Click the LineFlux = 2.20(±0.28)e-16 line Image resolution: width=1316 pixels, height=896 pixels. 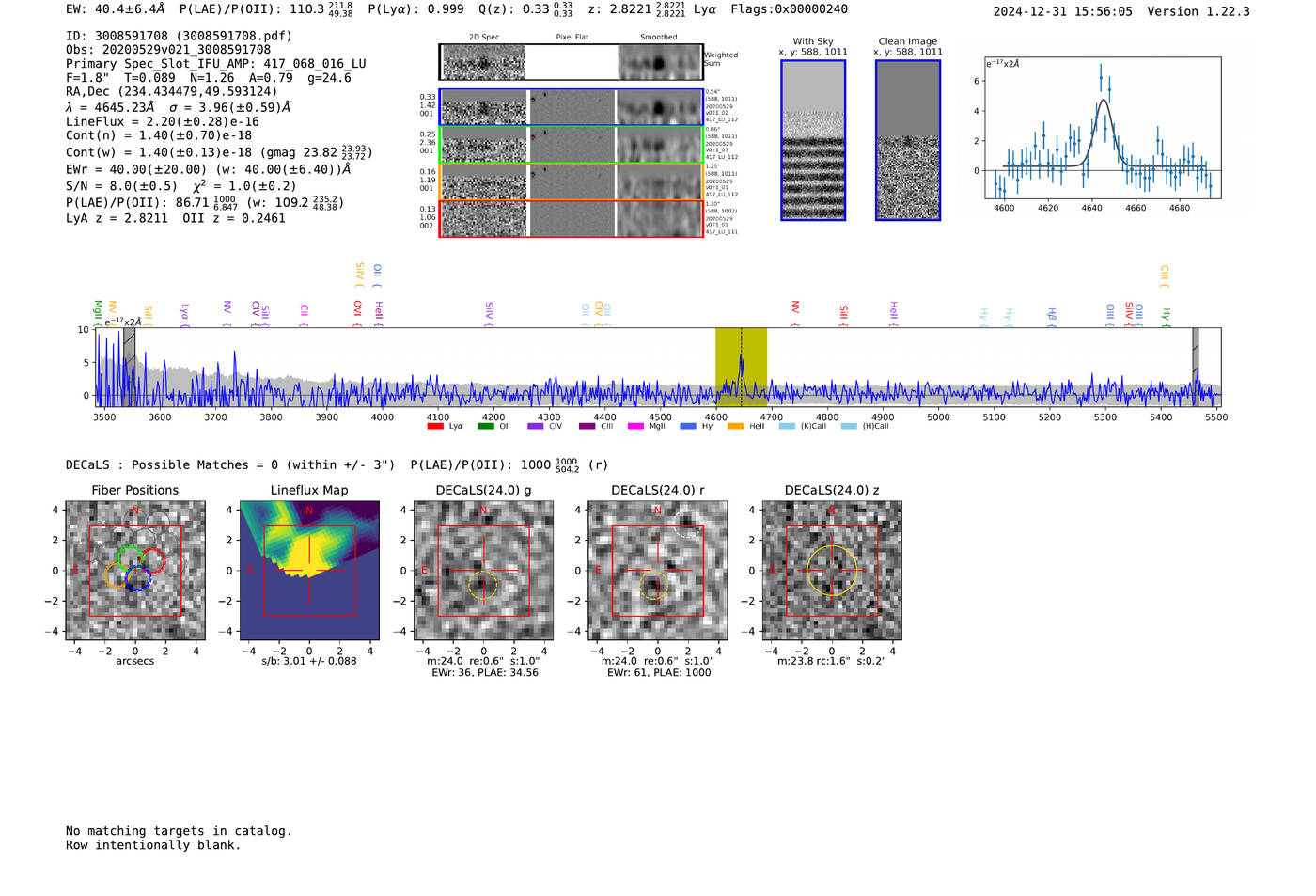pyautogui.click(x=163, y=121)
